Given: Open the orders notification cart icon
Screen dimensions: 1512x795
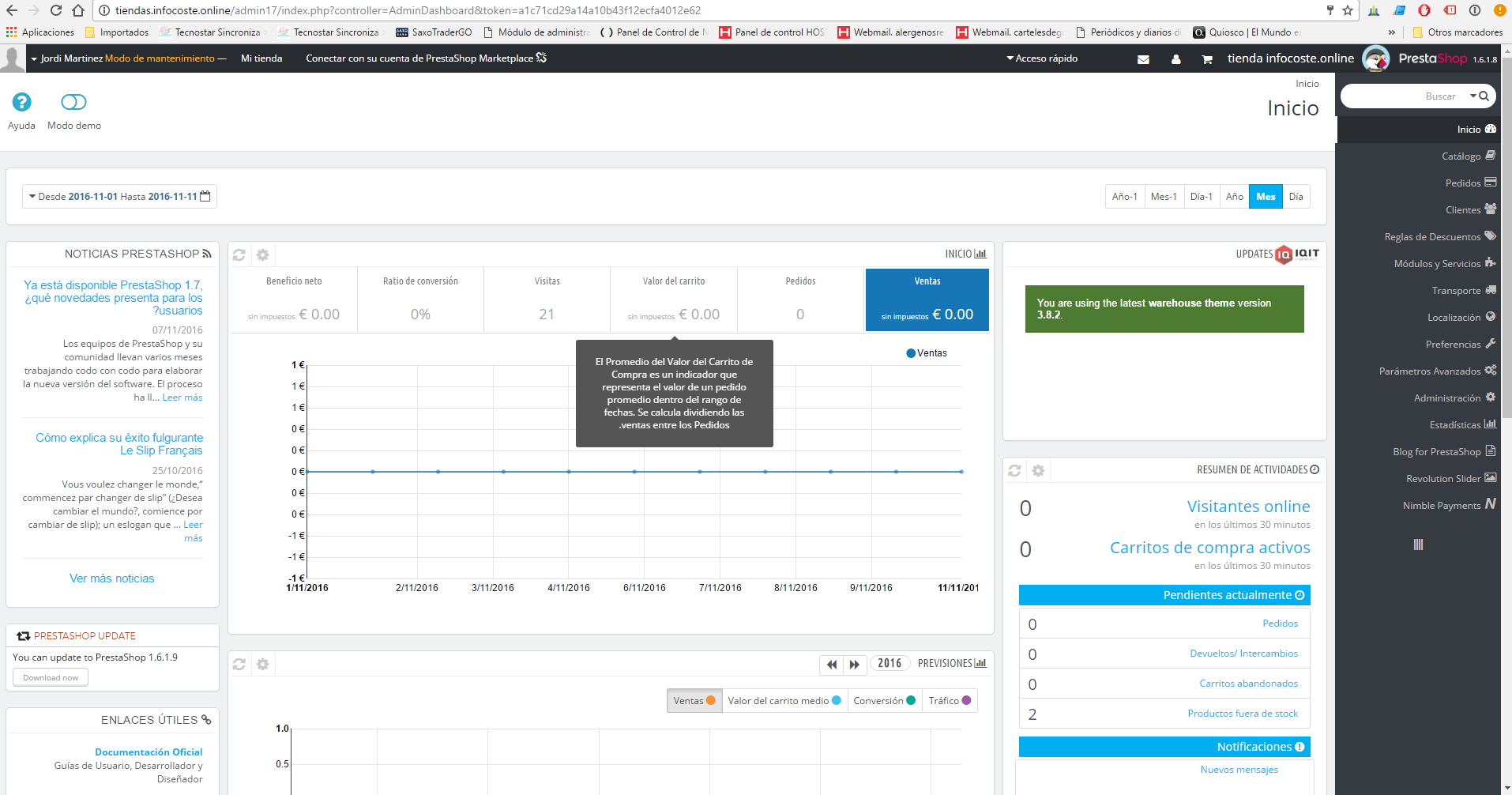Looking at the screenshot, I should (x=1207, y=59).
